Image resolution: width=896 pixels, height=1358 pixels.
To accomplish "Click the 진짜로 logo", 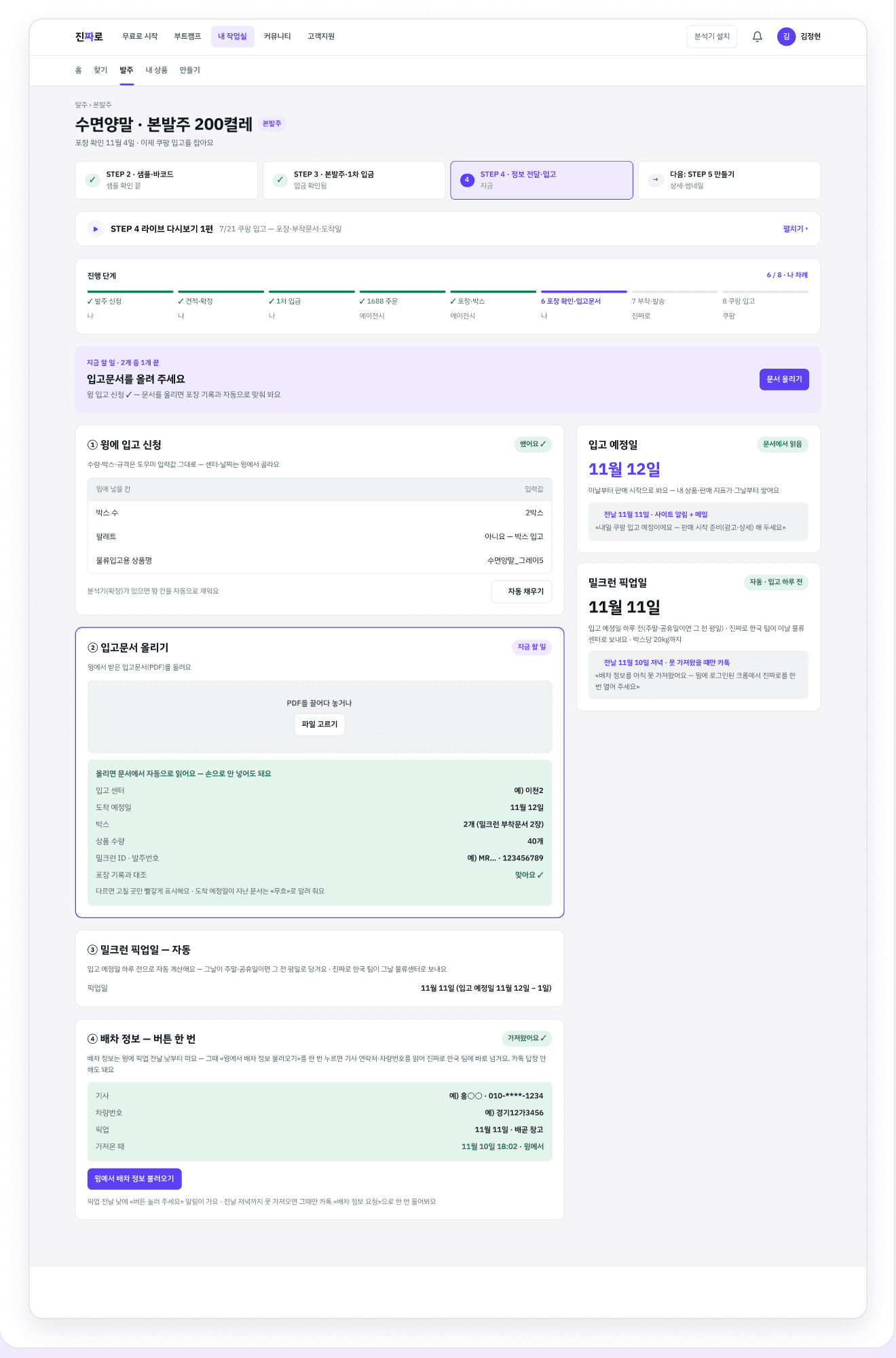I will click(x=89, y=37).
